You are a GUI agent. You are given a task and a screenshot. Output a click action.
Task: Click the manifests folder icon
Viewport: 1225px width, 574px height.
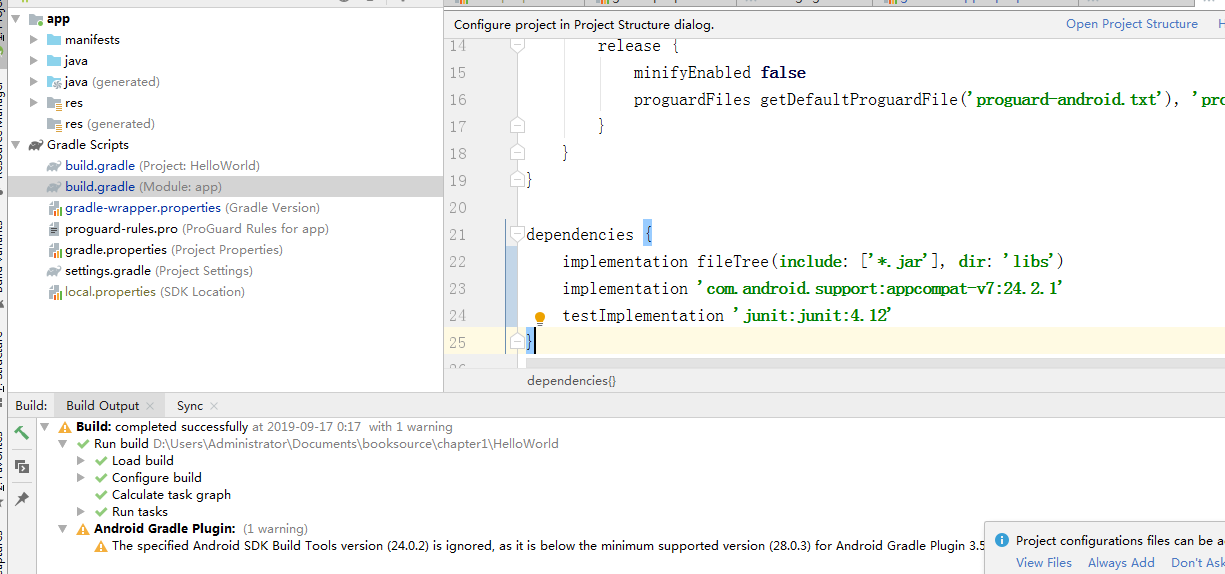point(54,40)
